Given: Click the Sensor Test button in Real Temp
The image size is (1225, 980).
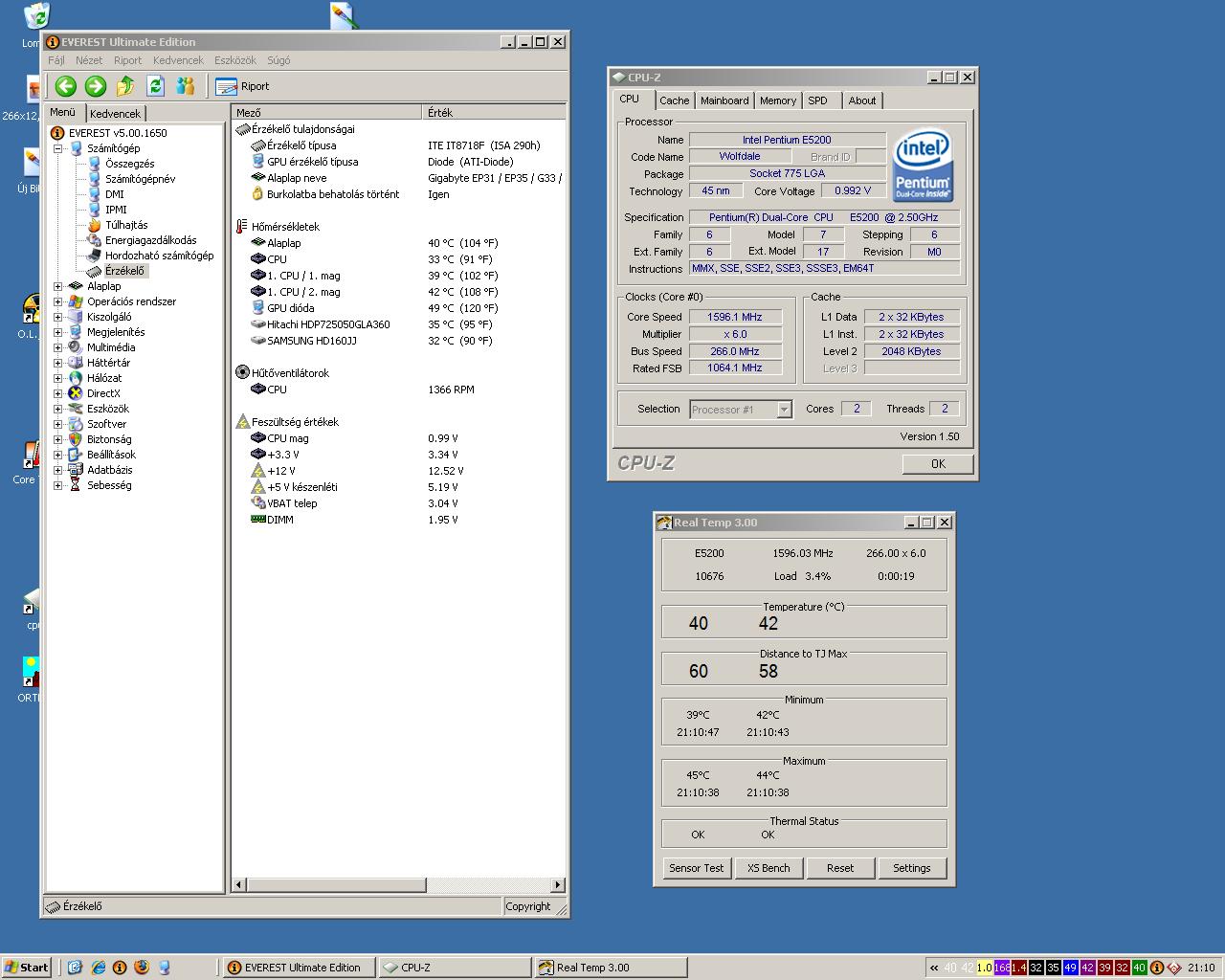Looking at the screenshot, I should 696,868.
